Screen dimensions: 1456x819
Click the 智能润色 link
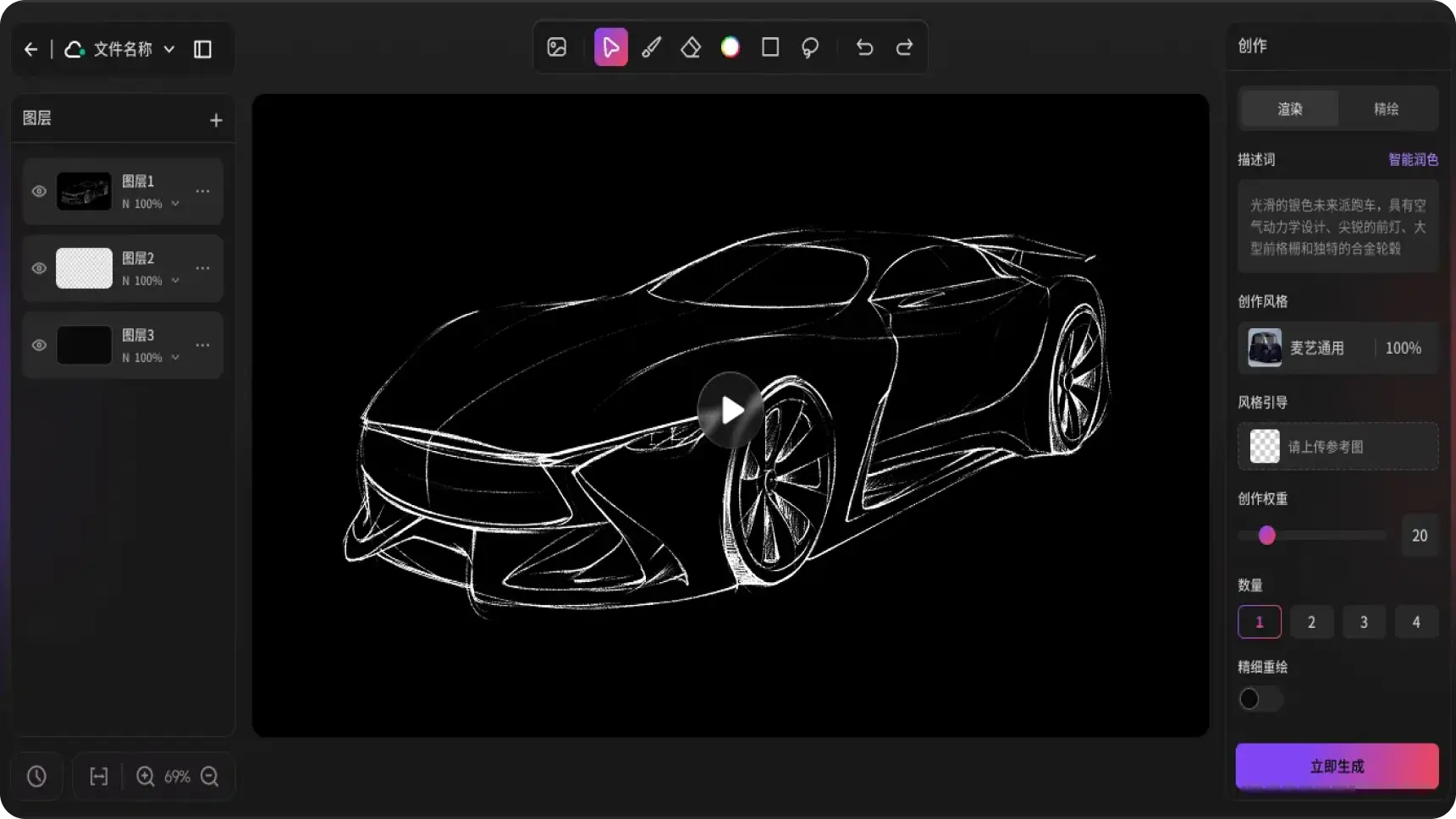point(1412,159)
